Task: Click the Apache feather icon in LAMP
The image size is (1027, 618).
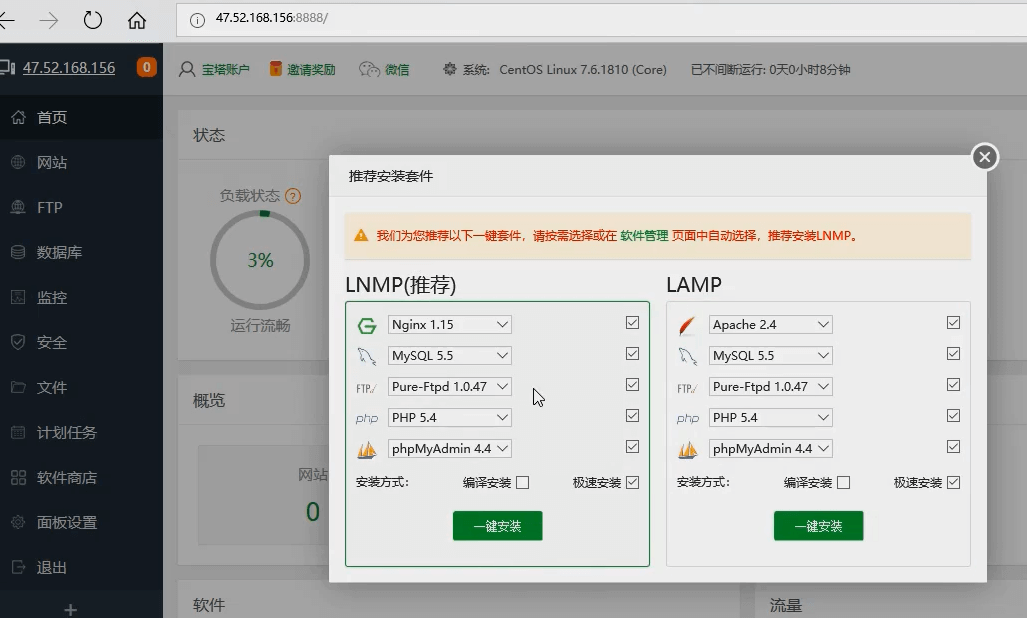Action: [687, 325]
